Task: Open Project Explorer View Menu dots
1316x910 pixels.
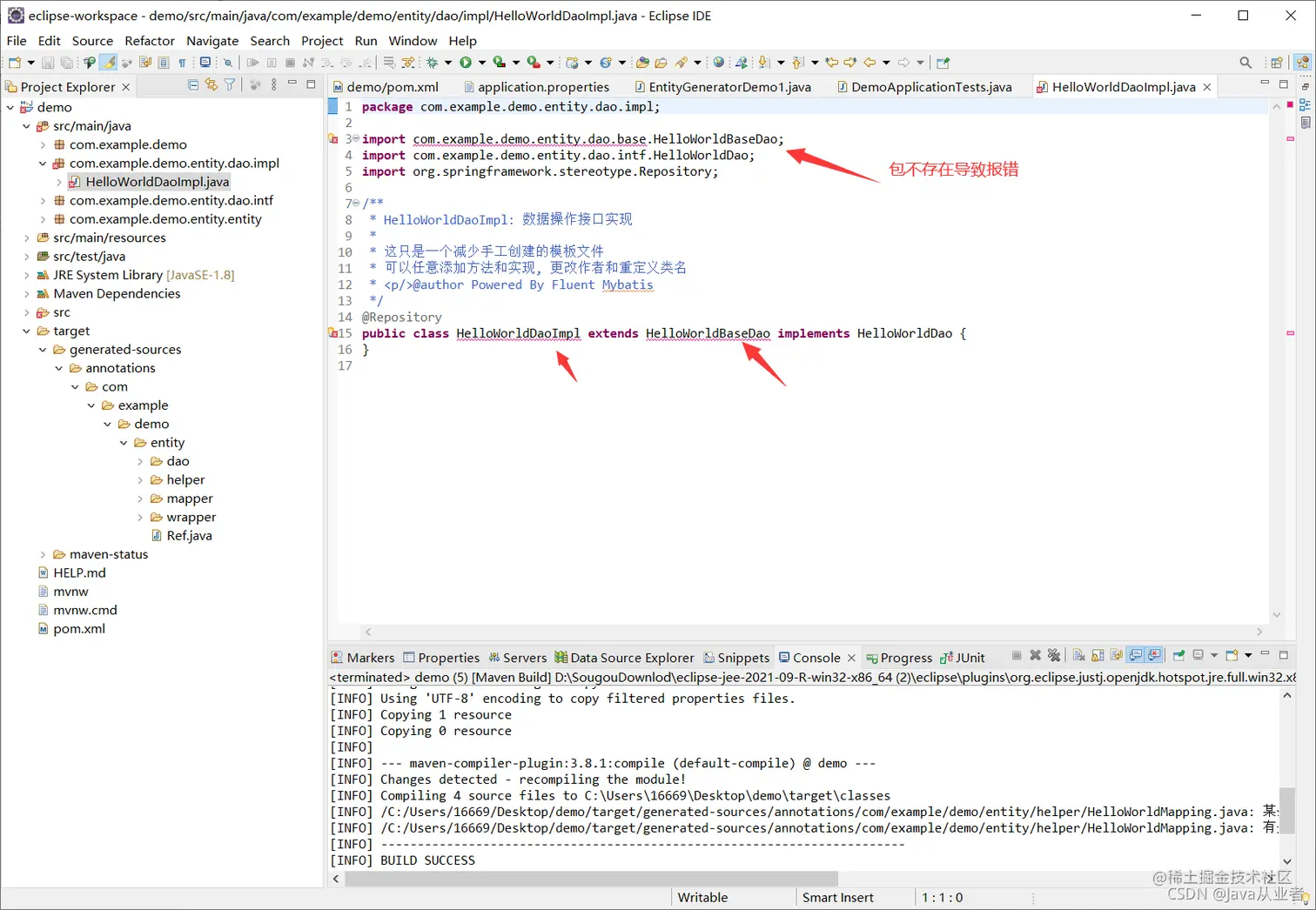Action: point(273,85)
